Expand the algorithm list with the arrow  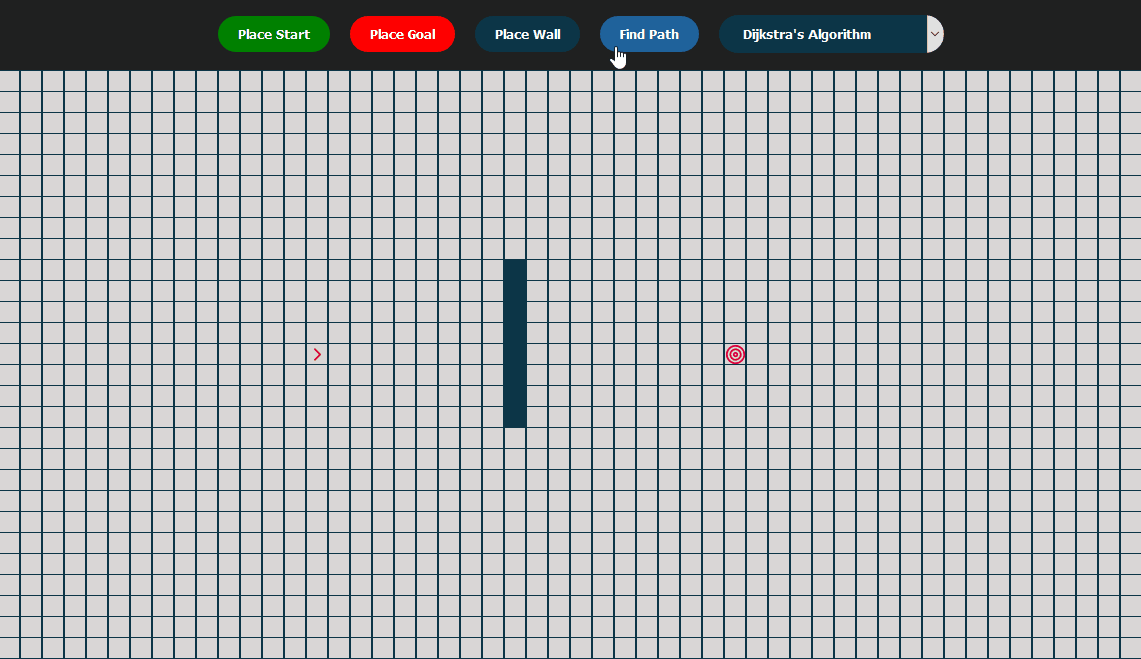[935, 34]
